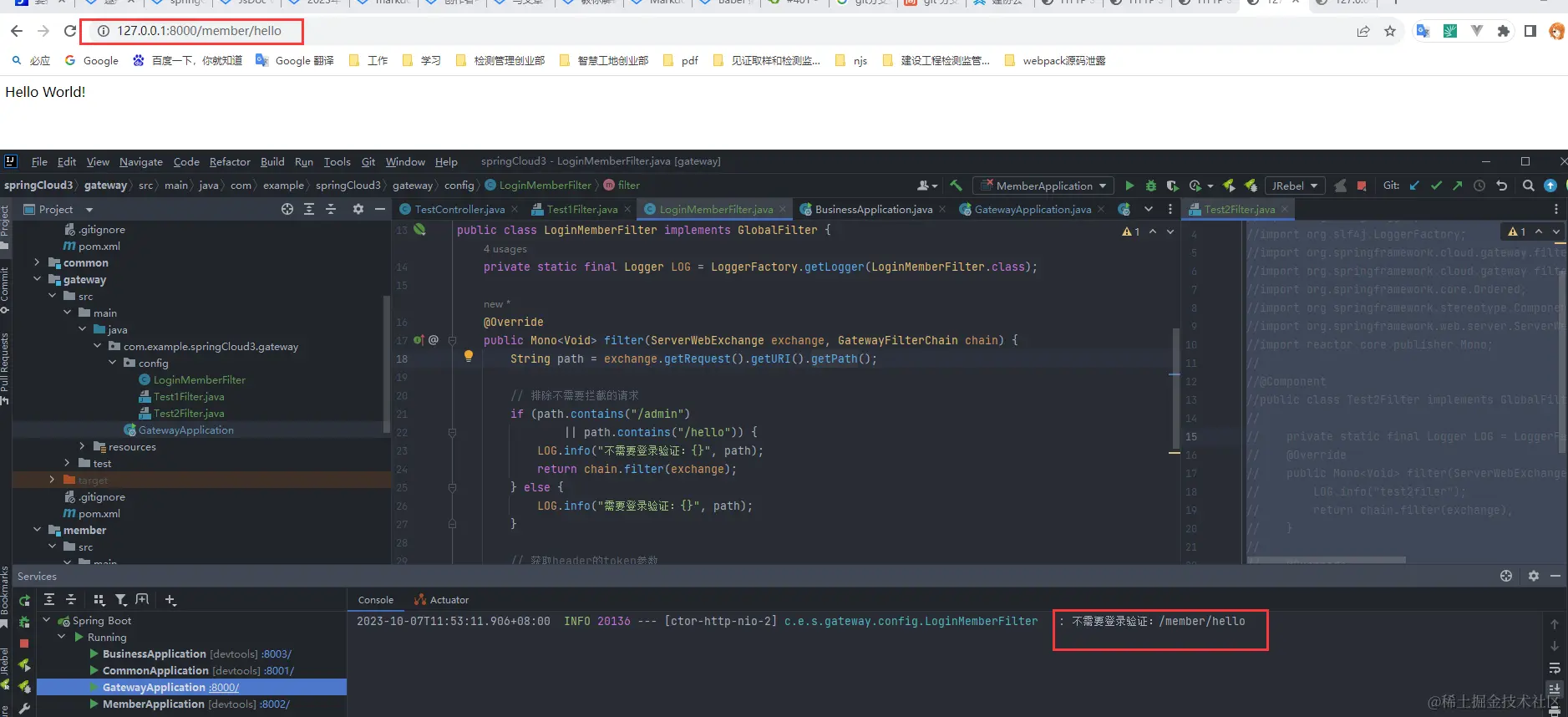Image resolution: width=1568 pixels, height=717 pixels.
Task: Open the Navigate menu
Action: (141, 161)
